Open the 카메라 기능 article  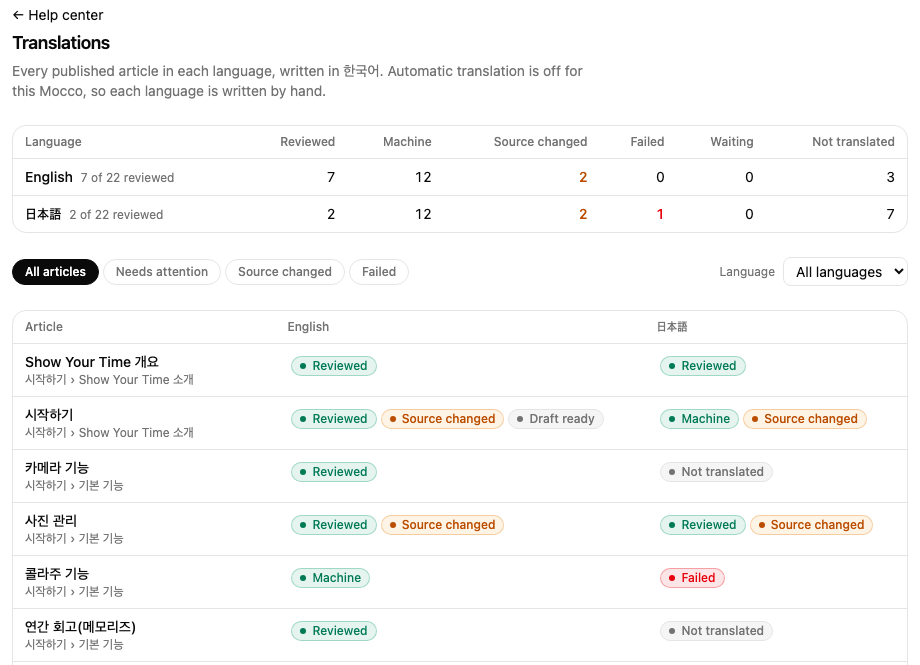[x=57, y=468]
